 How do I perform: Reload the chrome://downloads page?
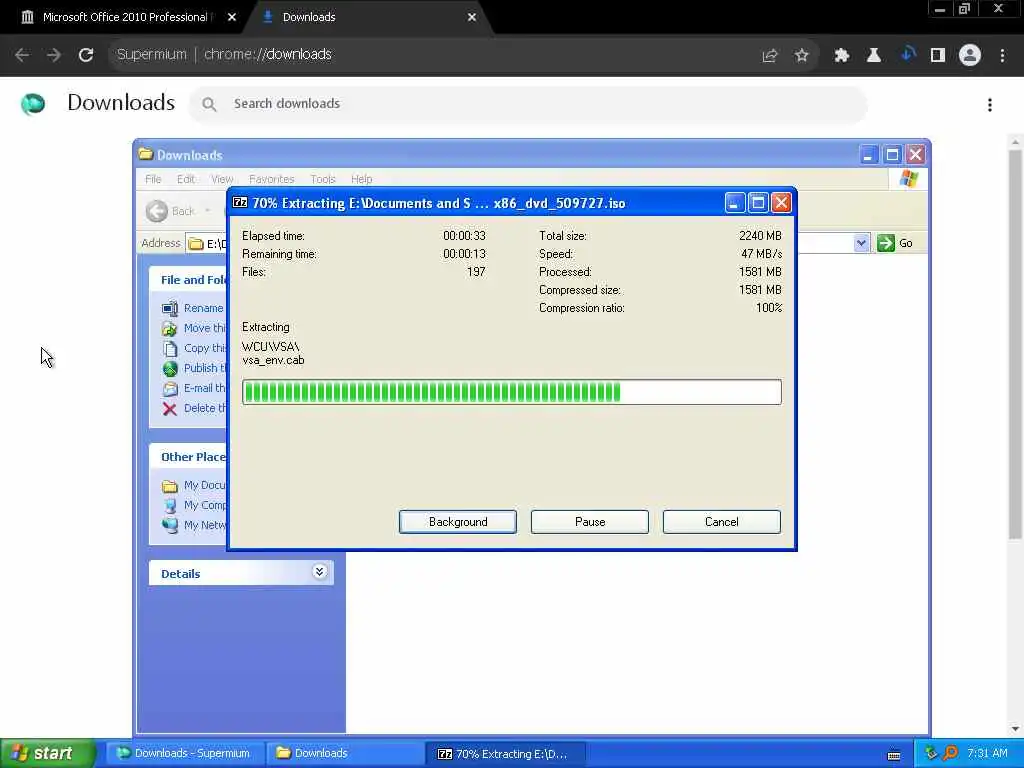[x=86, y=55]
